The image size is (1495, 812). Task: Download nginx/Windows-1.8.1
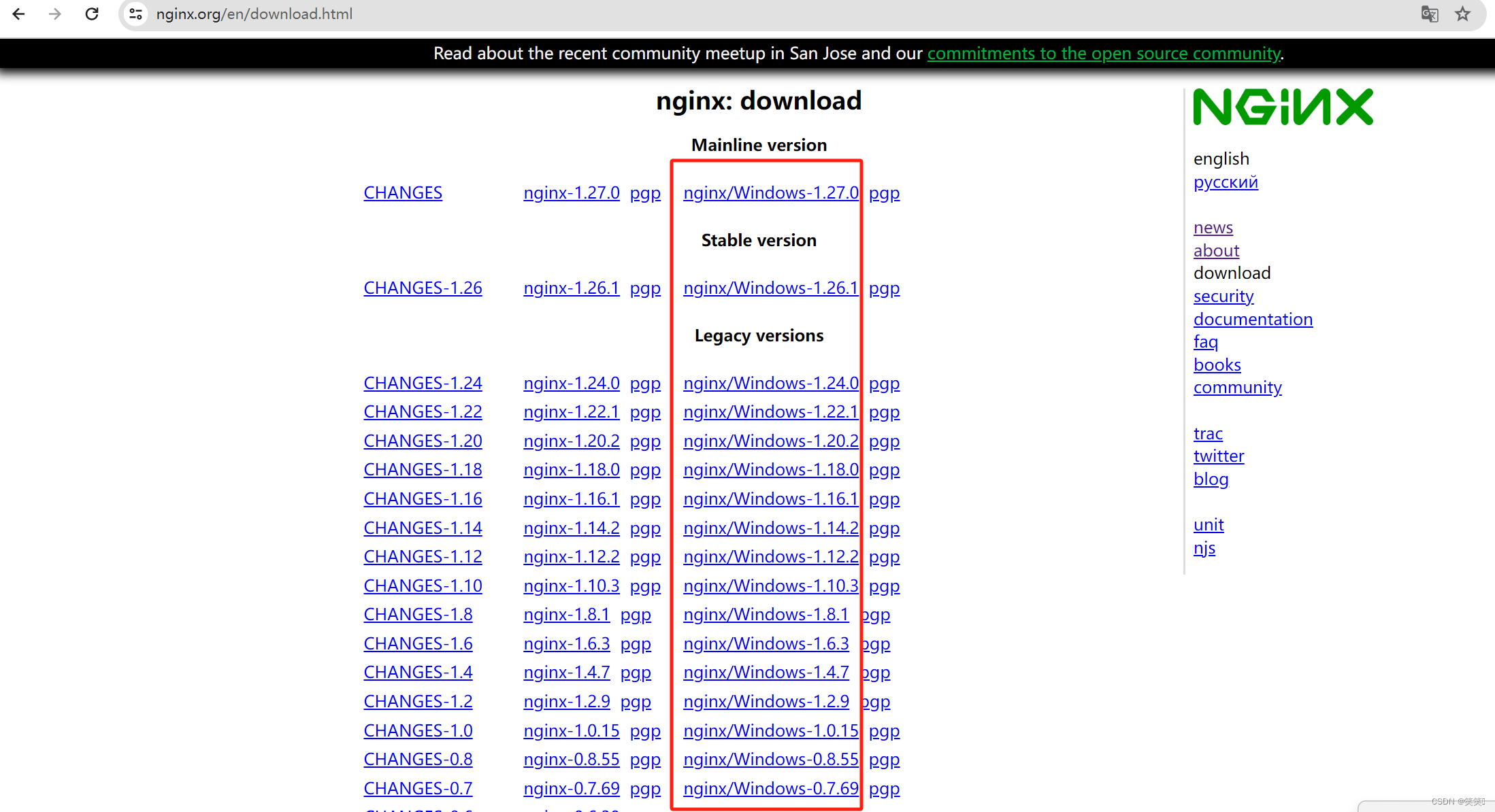point(766,614)
